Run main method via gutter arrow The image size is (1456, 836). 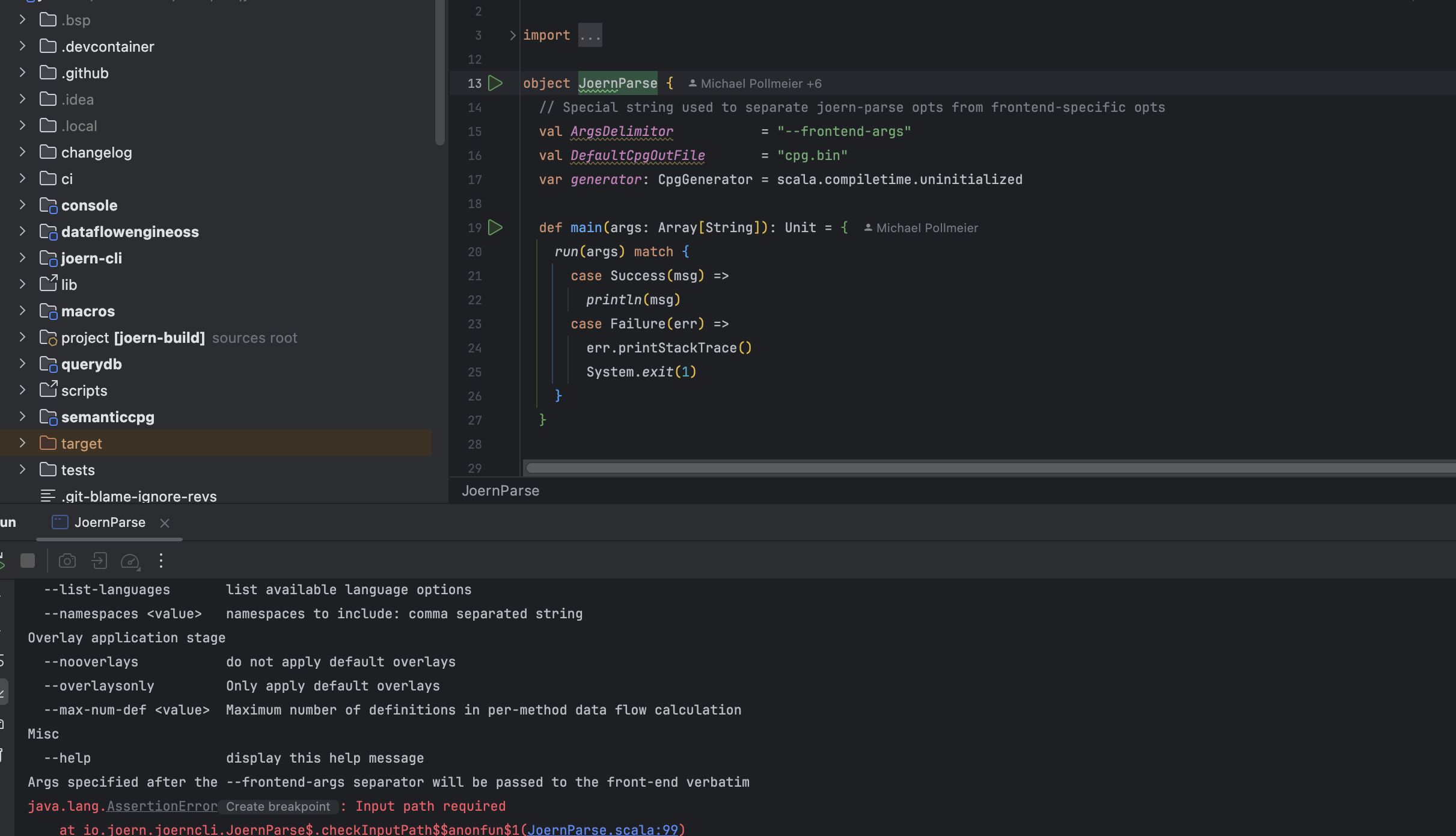point(495,227)
